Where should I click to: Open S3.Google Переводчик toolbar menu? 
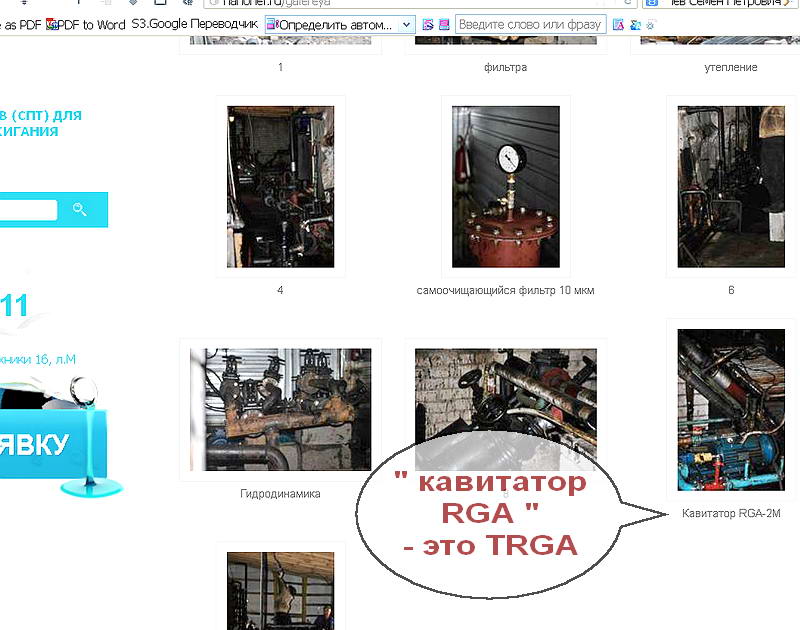tap(195, 23)
